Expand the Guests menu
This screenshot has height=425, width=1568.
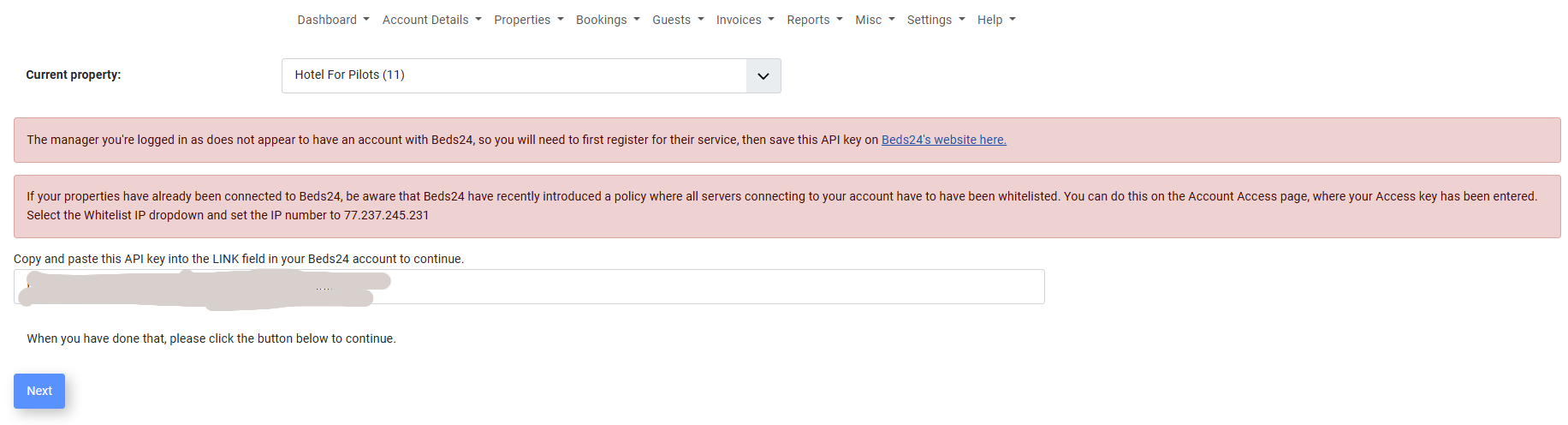coord(678,20)
